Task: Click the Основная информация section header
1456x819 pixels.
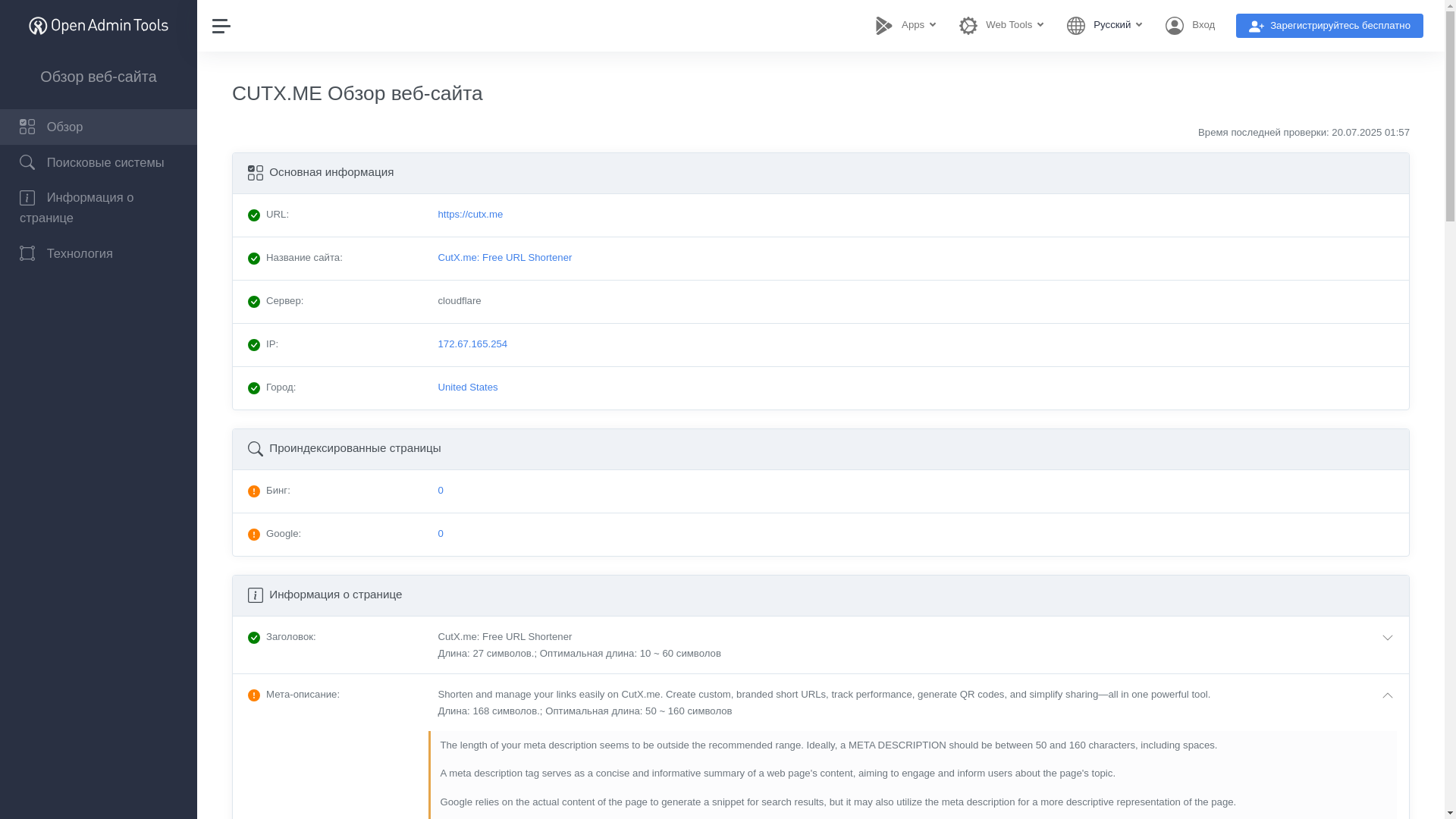Action: click(821, 173)
